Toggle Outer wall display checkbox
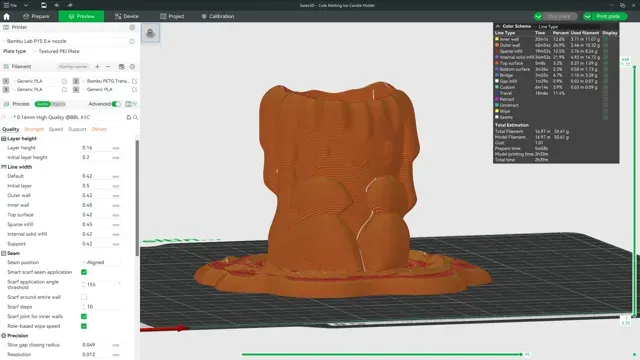The image size is (640, 360). [606, 45]
